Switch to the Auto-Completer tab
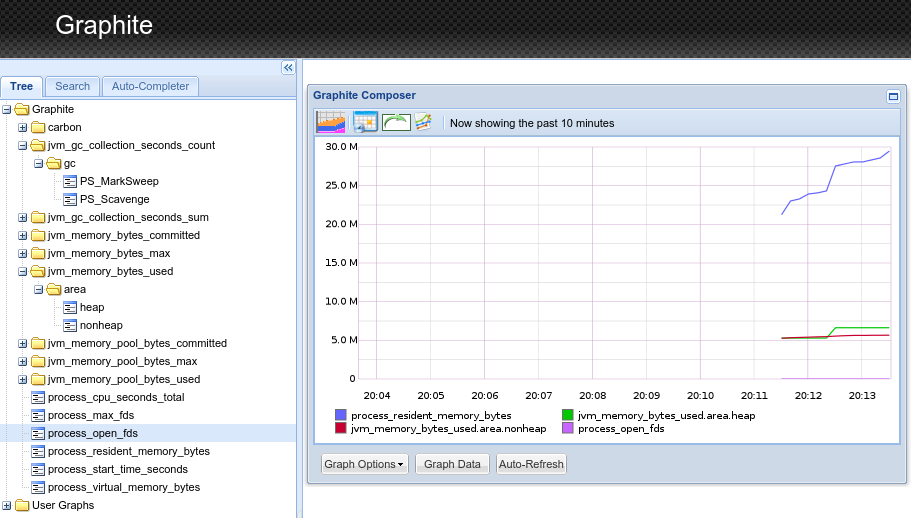 tap(150, 86)
